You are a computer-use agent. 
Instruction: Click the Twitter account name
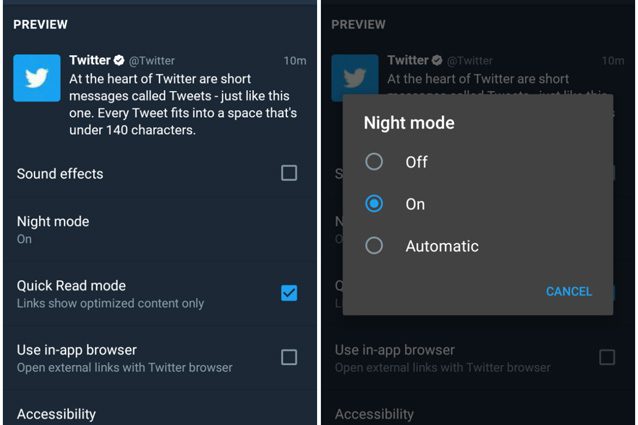(90, 60)
